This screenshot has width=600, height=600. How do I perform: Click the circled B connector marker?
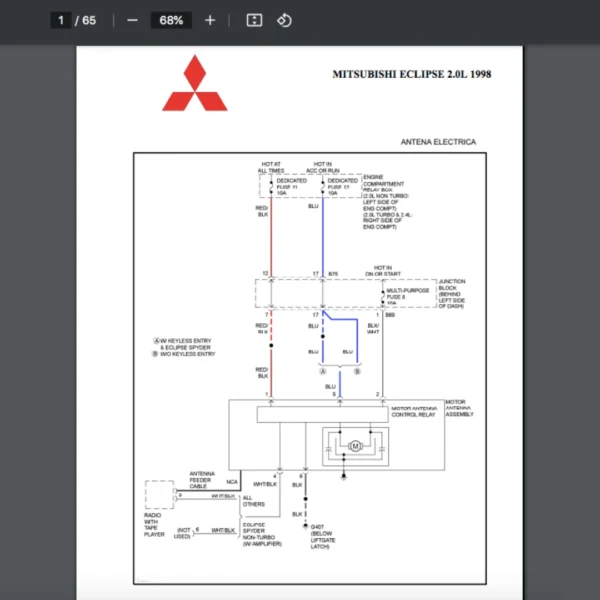click(x=354, y=370)
